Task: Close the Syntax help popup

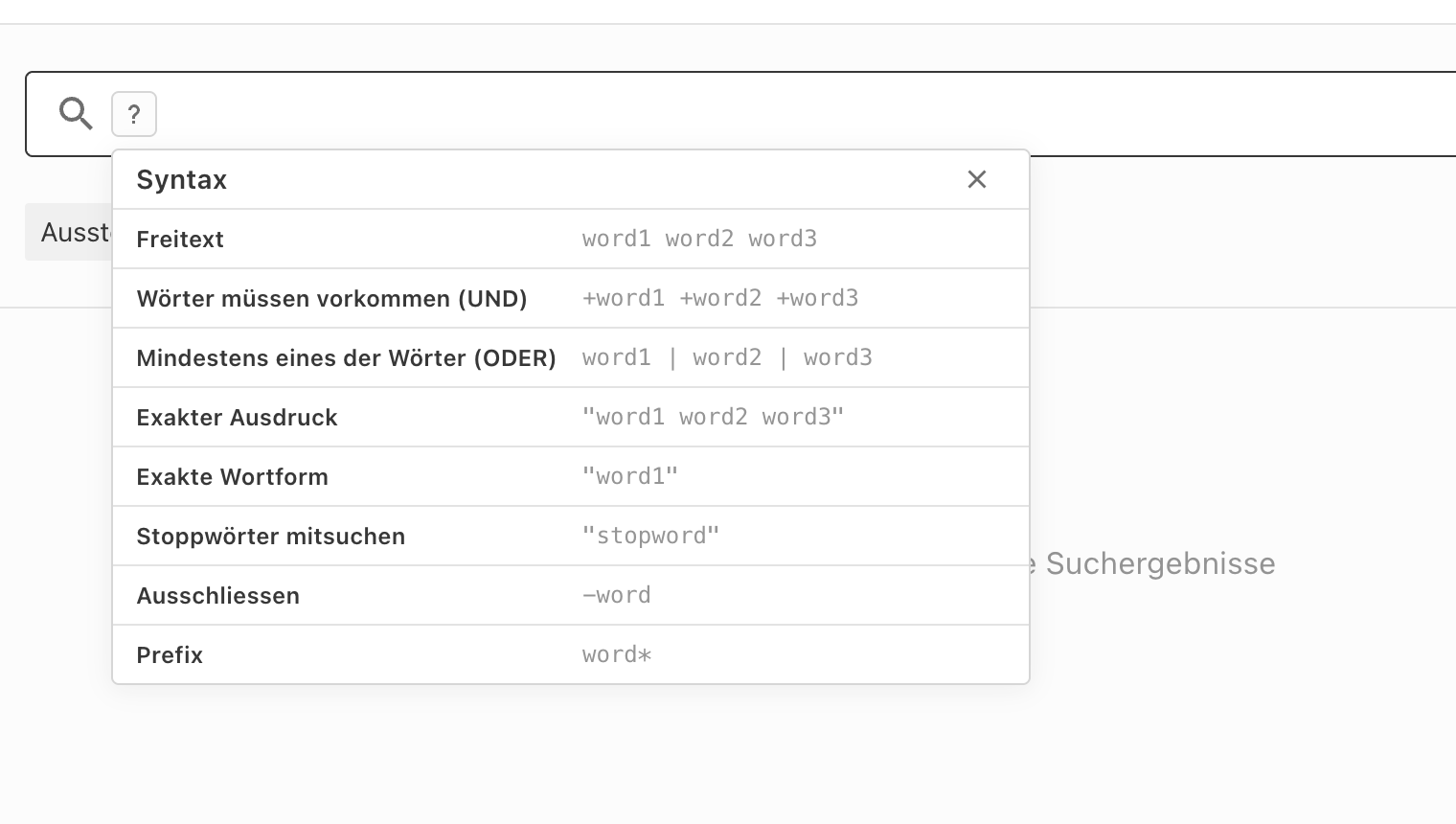Action: 977,179
